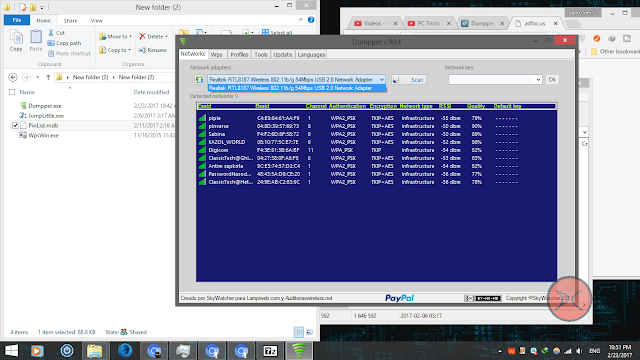Select the JumpLittle.exe file

pos(46,116)
